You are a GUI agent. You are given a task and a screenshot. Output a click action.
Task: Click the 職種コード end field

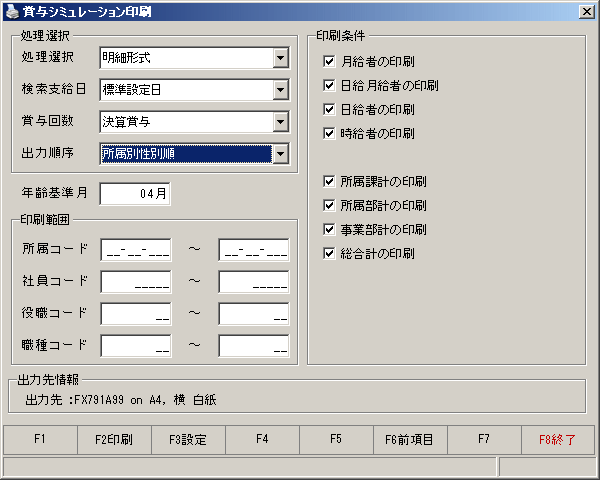254,346
